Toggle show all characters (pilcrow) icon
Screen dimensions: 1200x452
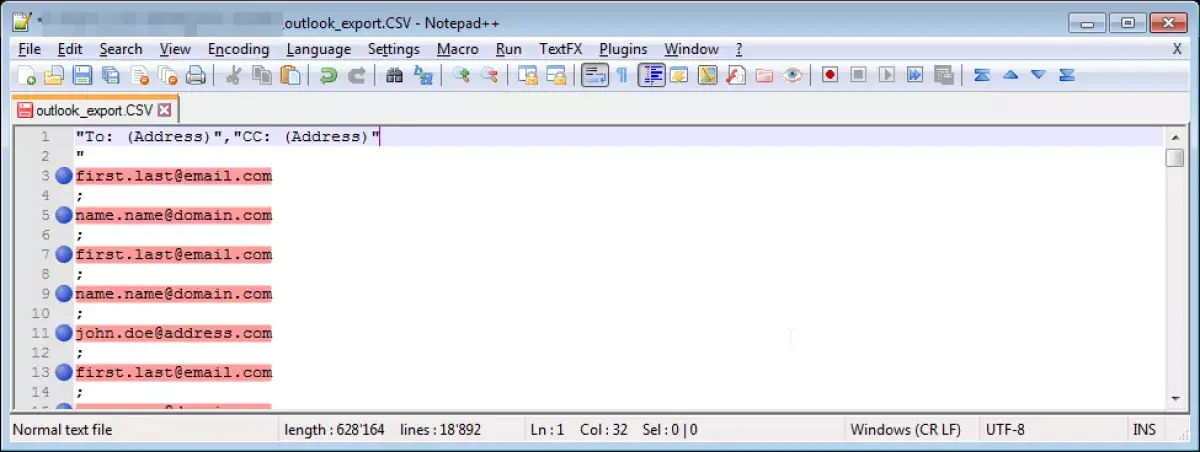[x=622, y=75]
